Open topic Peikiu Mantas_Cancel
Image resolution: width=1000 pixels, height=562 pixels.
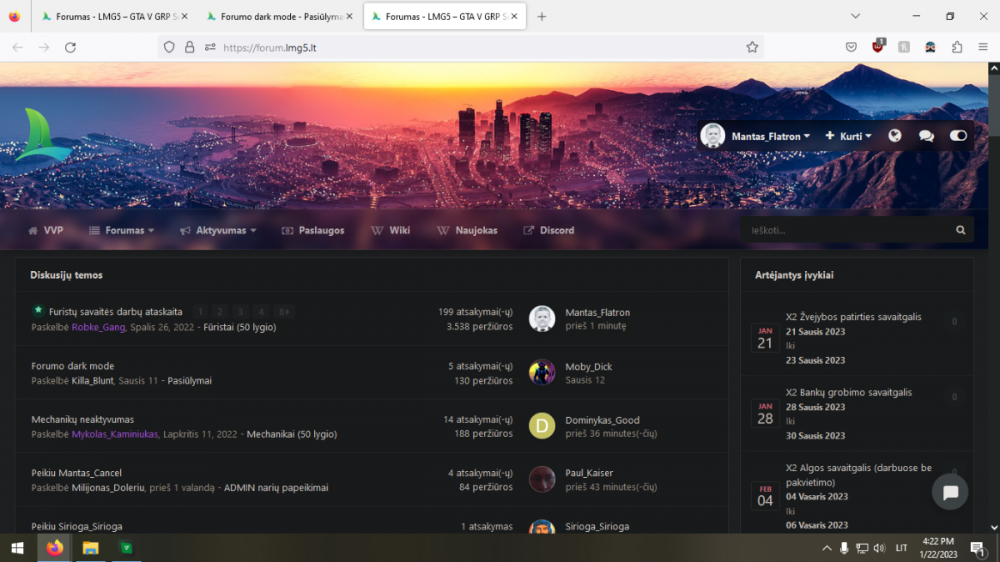coord(77,473)
